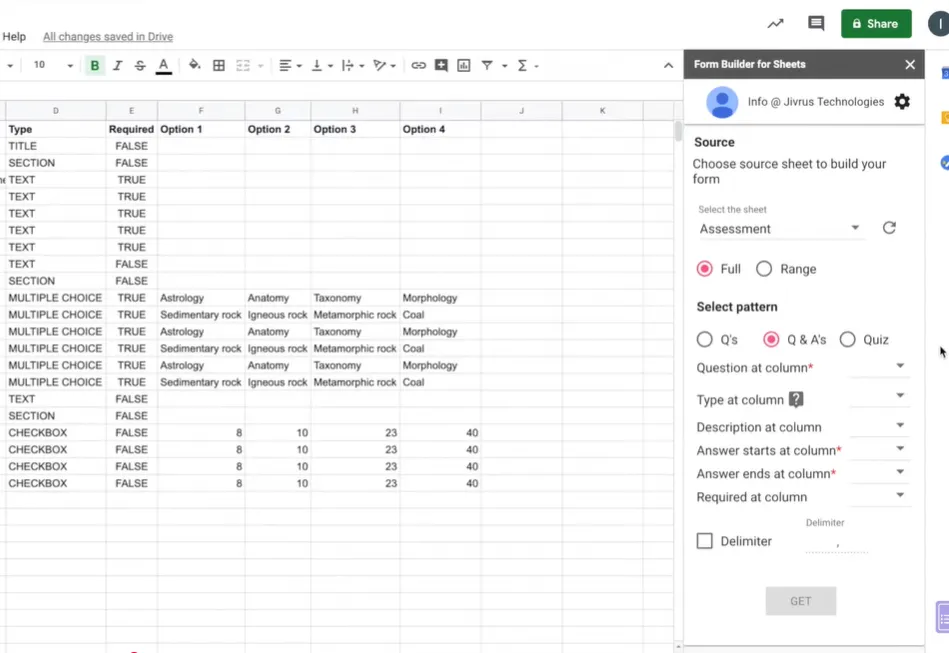This screenshot has height=653, width=949.
Task: Apply italic formatting to cell
Action: (117, 65)
